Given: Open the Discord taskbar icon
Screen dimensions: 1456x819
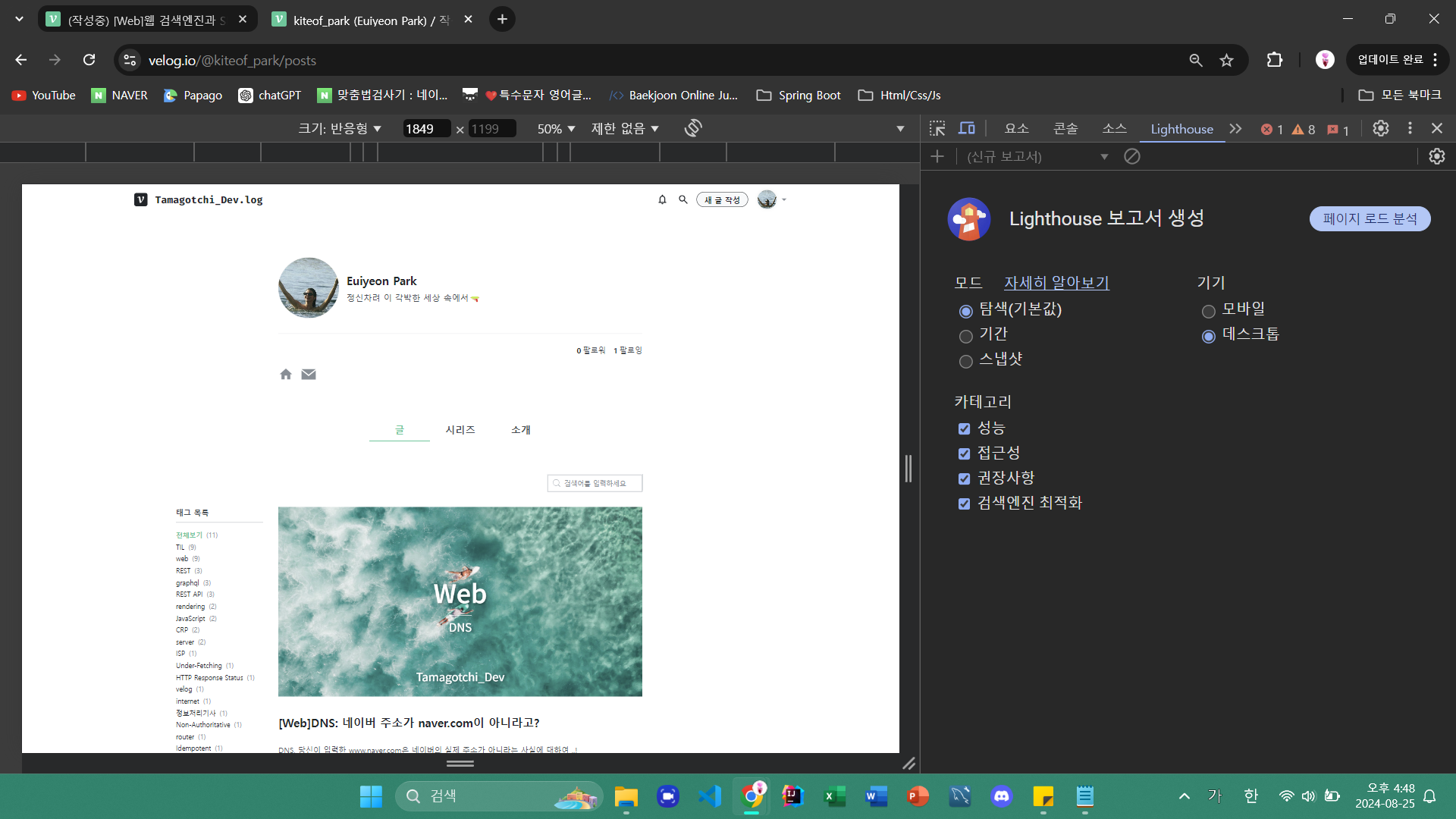Looking at the screenshot, I should 1001,796.
